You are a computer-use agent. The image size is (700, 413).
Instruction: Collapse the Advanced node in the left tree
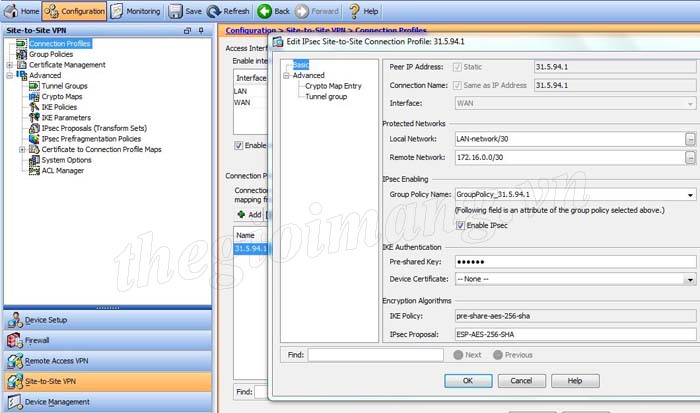9,76
